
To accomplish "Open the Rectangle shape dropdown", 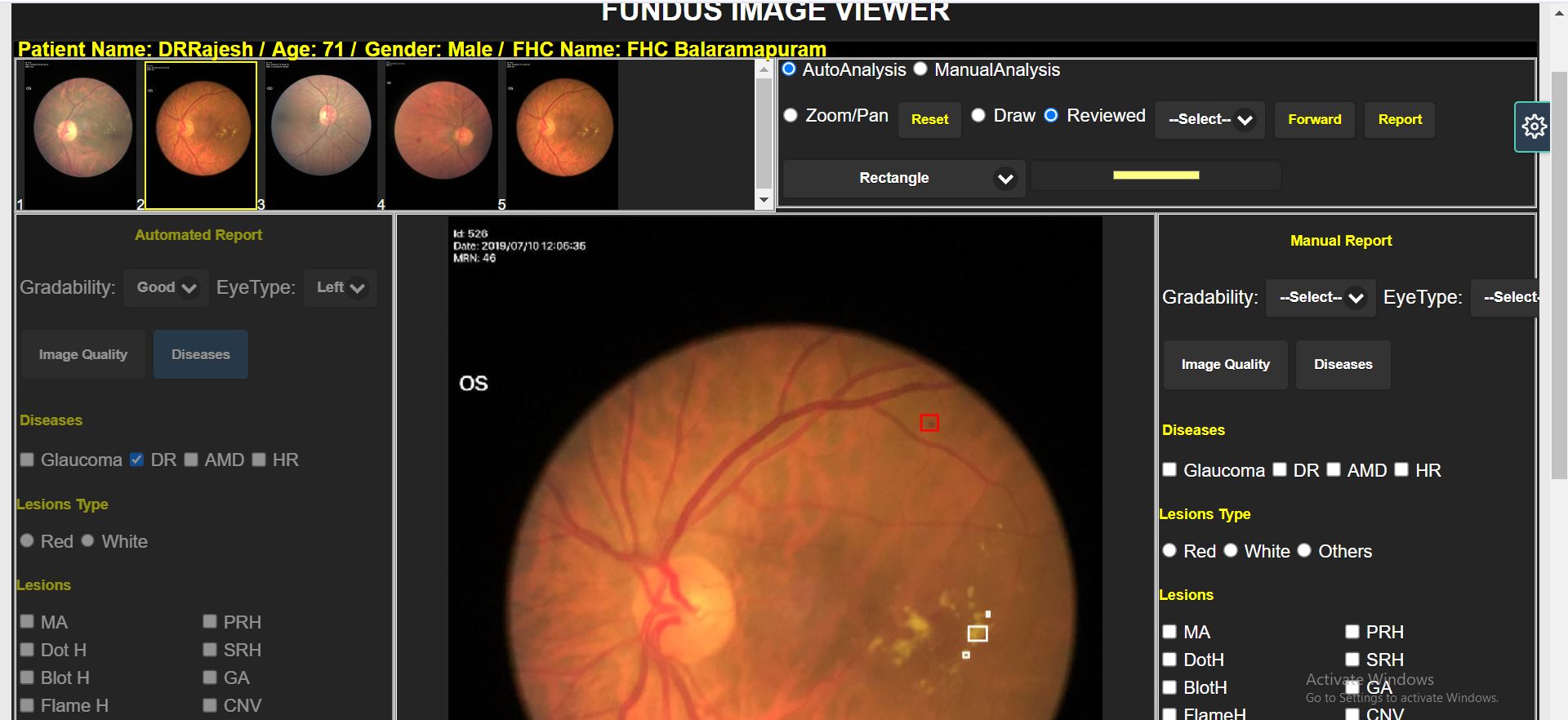I will click(904, 178).
